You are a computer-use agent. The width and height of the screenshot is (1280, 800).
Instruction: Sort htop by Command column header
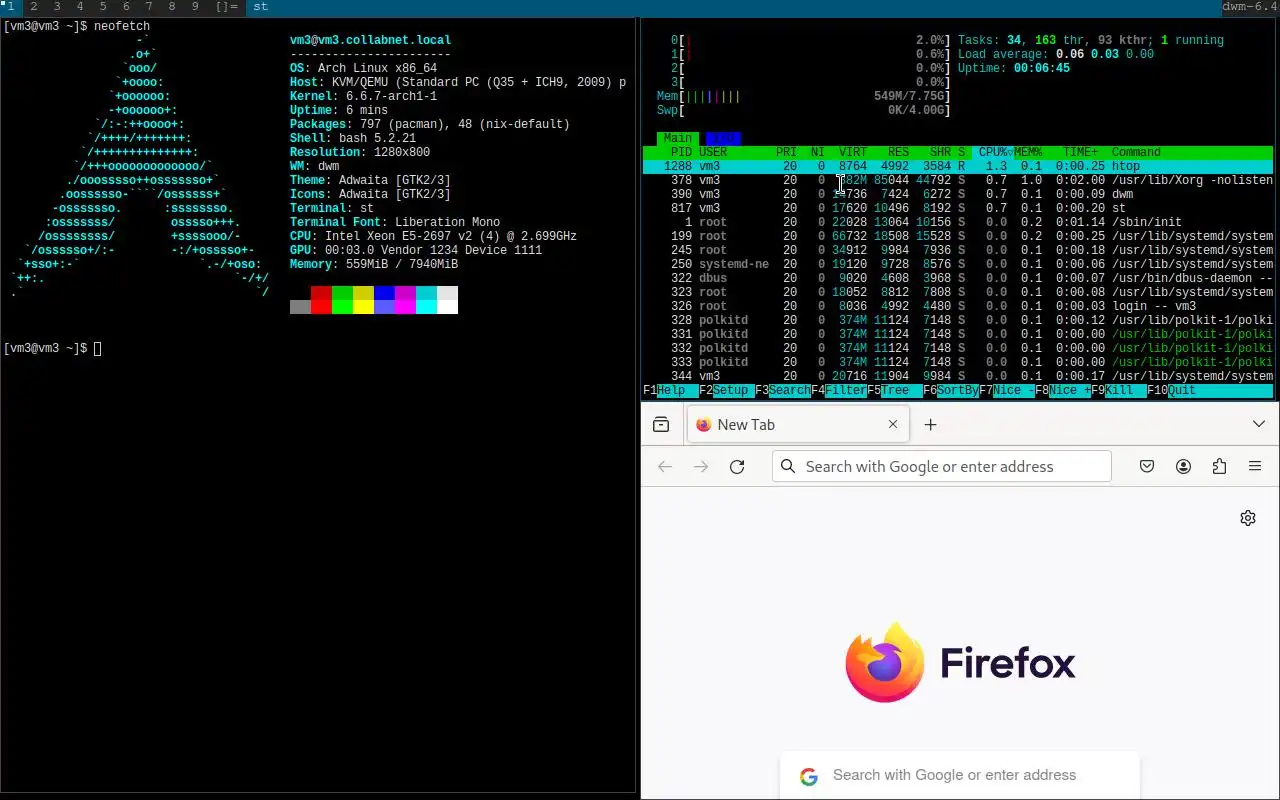pos(1136,152)
